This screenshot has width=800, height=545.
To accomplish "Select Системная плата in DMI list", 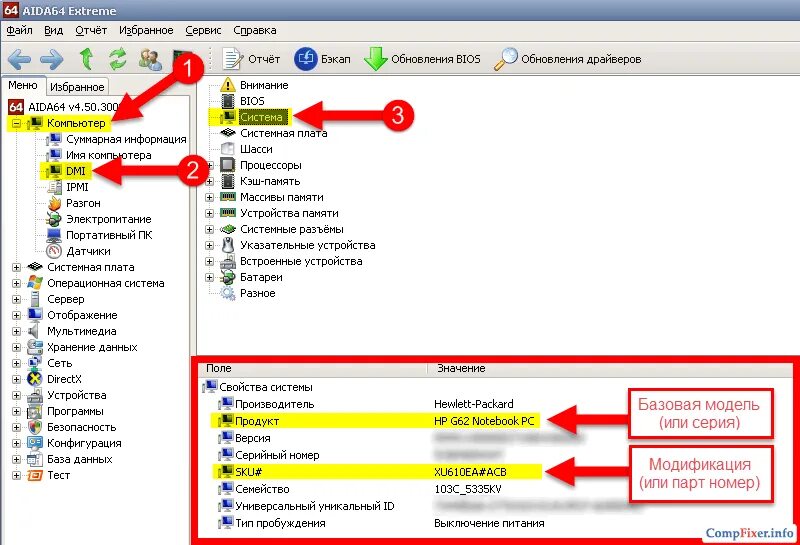I will pyautogui.click(x=284, y=133).
